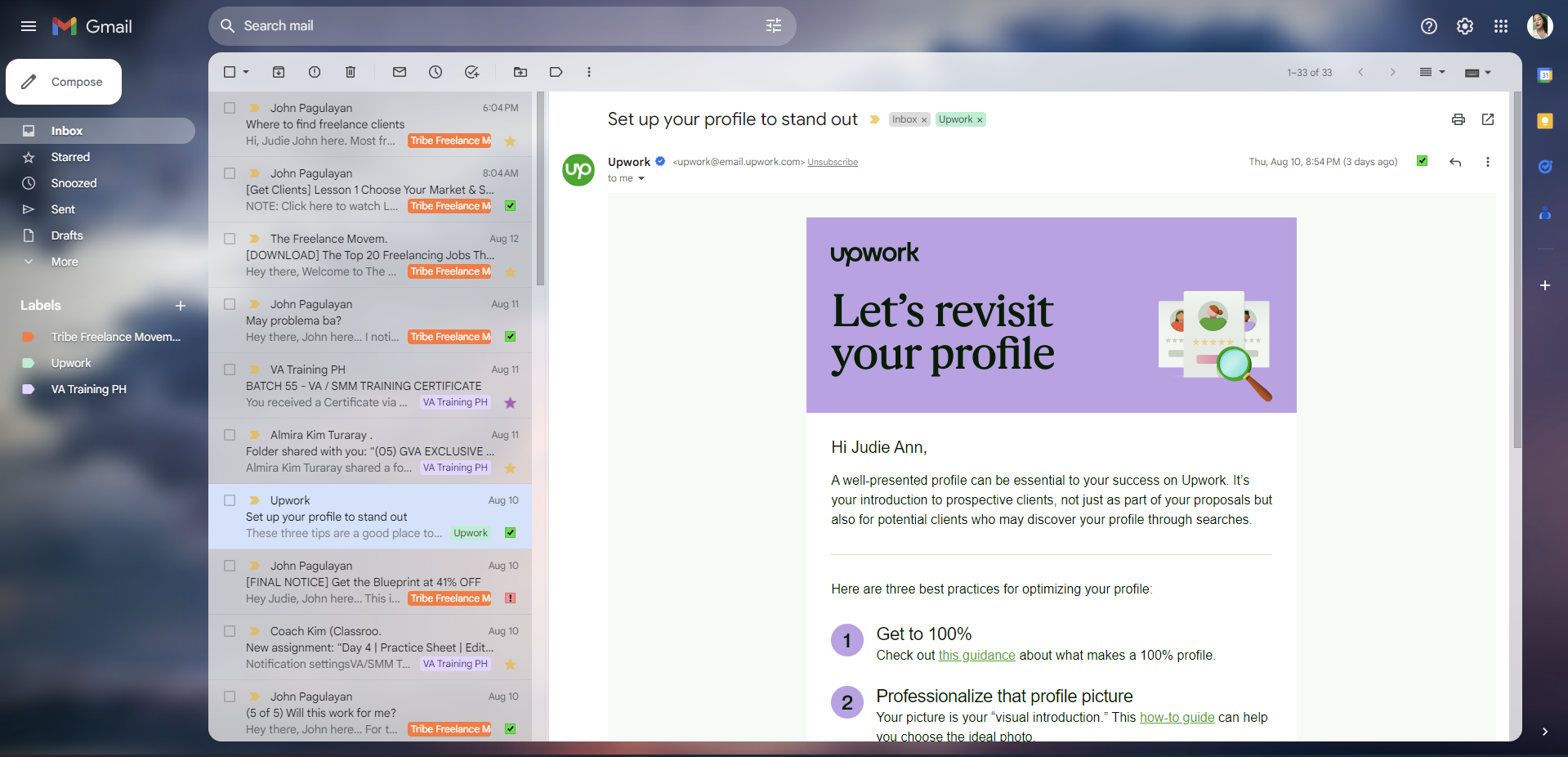Screen dimensions: 1568x757
Task: Get add-ons with the plus icon
Action: click(1545, 285)
